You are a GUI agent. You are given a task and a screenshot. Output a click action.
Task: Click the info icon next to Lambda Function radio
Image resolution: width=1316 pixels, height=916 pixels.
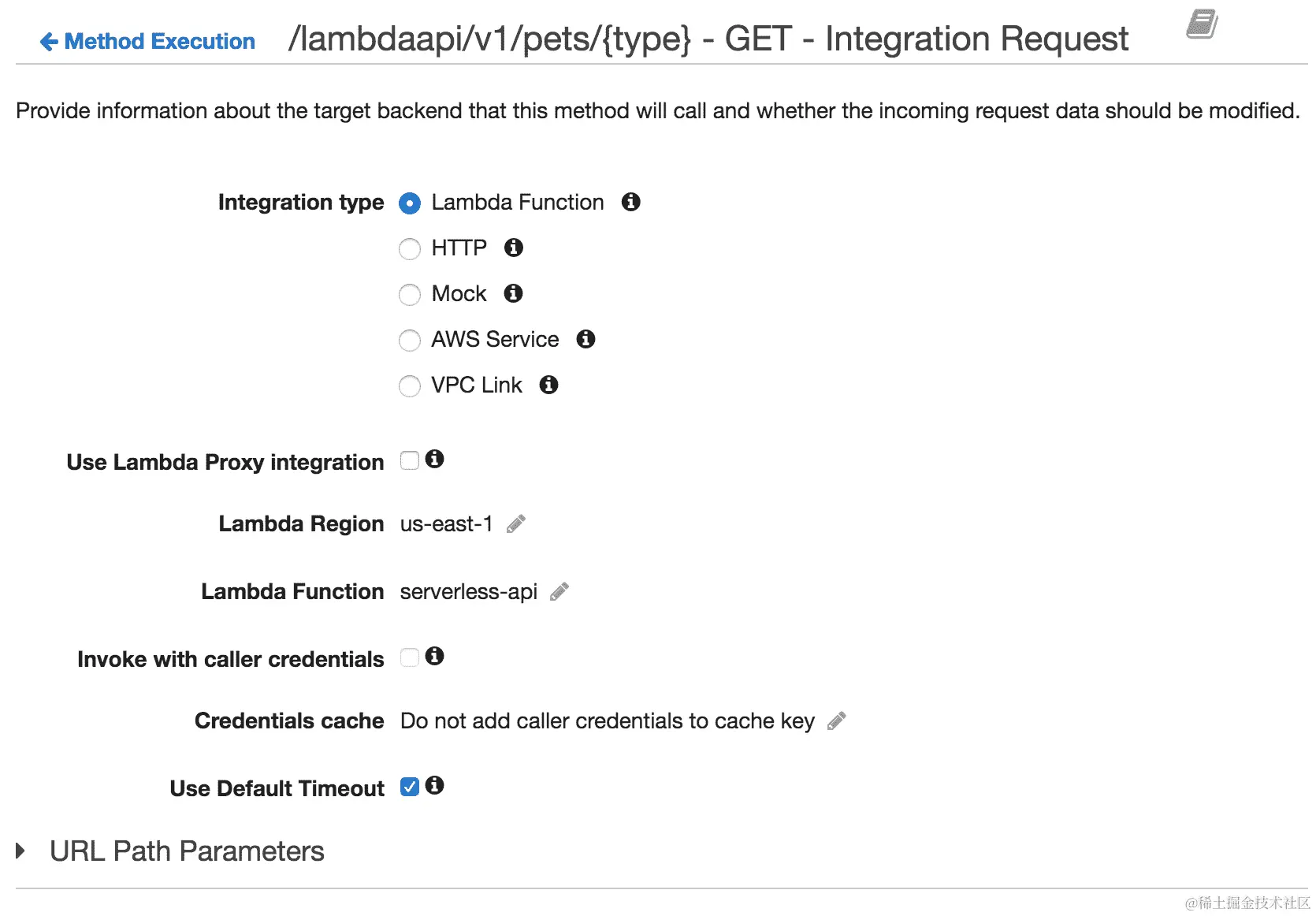pyautogui.click(x=630, y=202)
